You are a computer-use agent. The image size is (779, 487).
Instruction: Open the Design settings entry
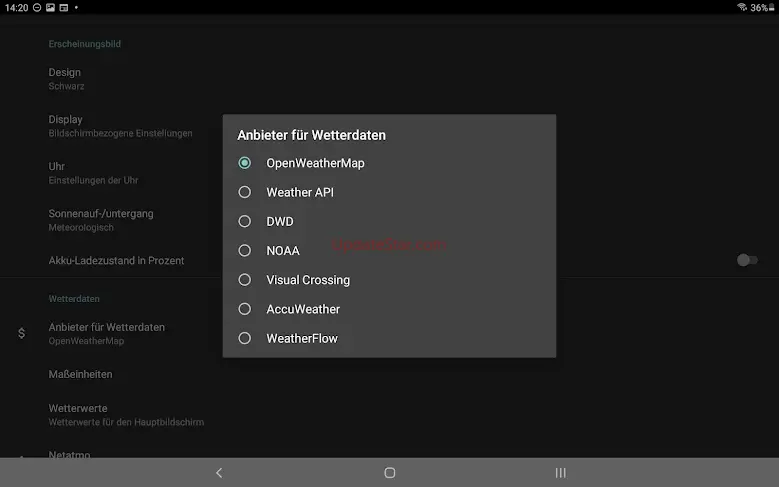(65, 78)
